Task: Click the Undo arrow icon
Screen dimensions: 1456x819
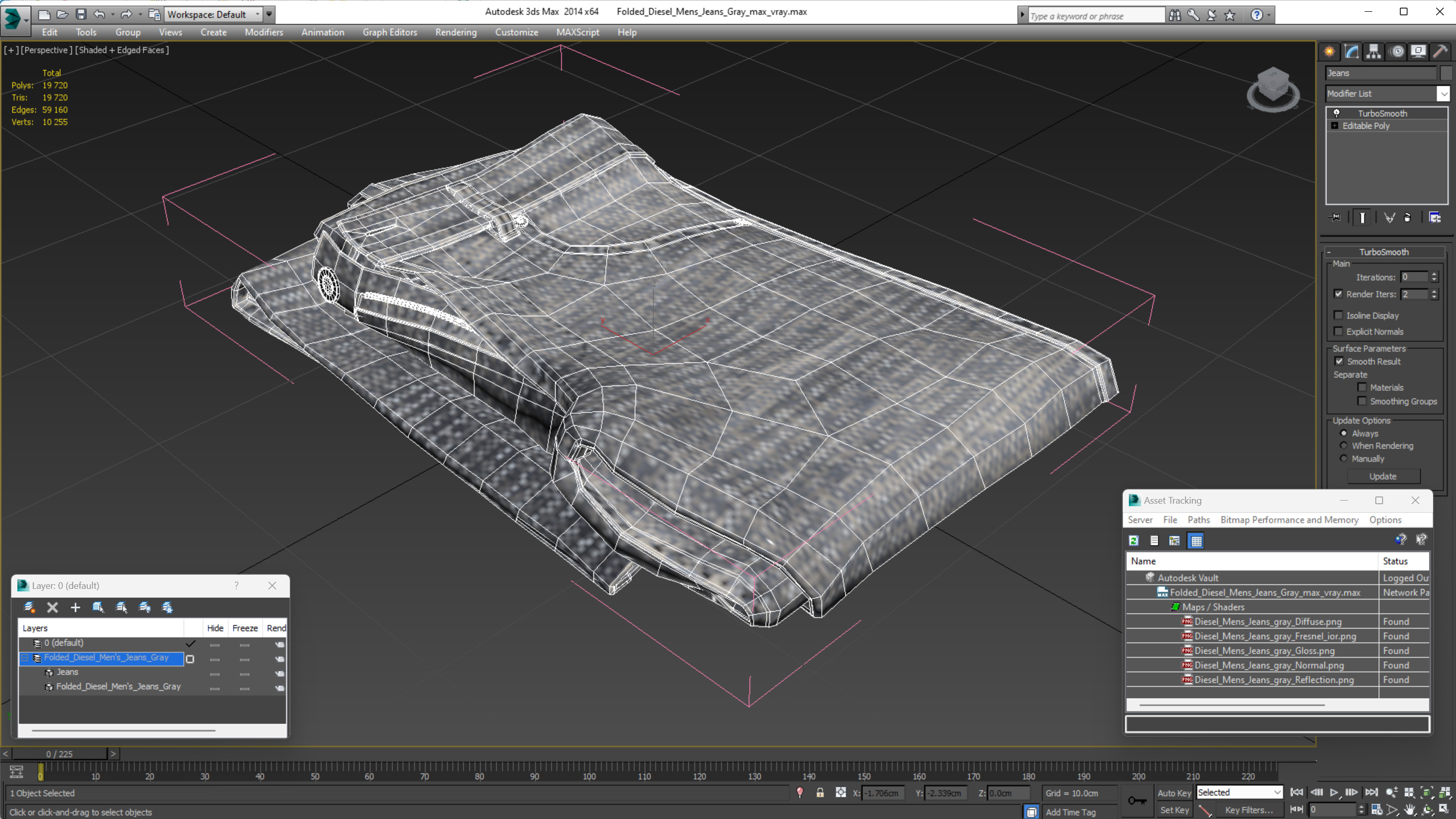Action: tap(100, 14)
